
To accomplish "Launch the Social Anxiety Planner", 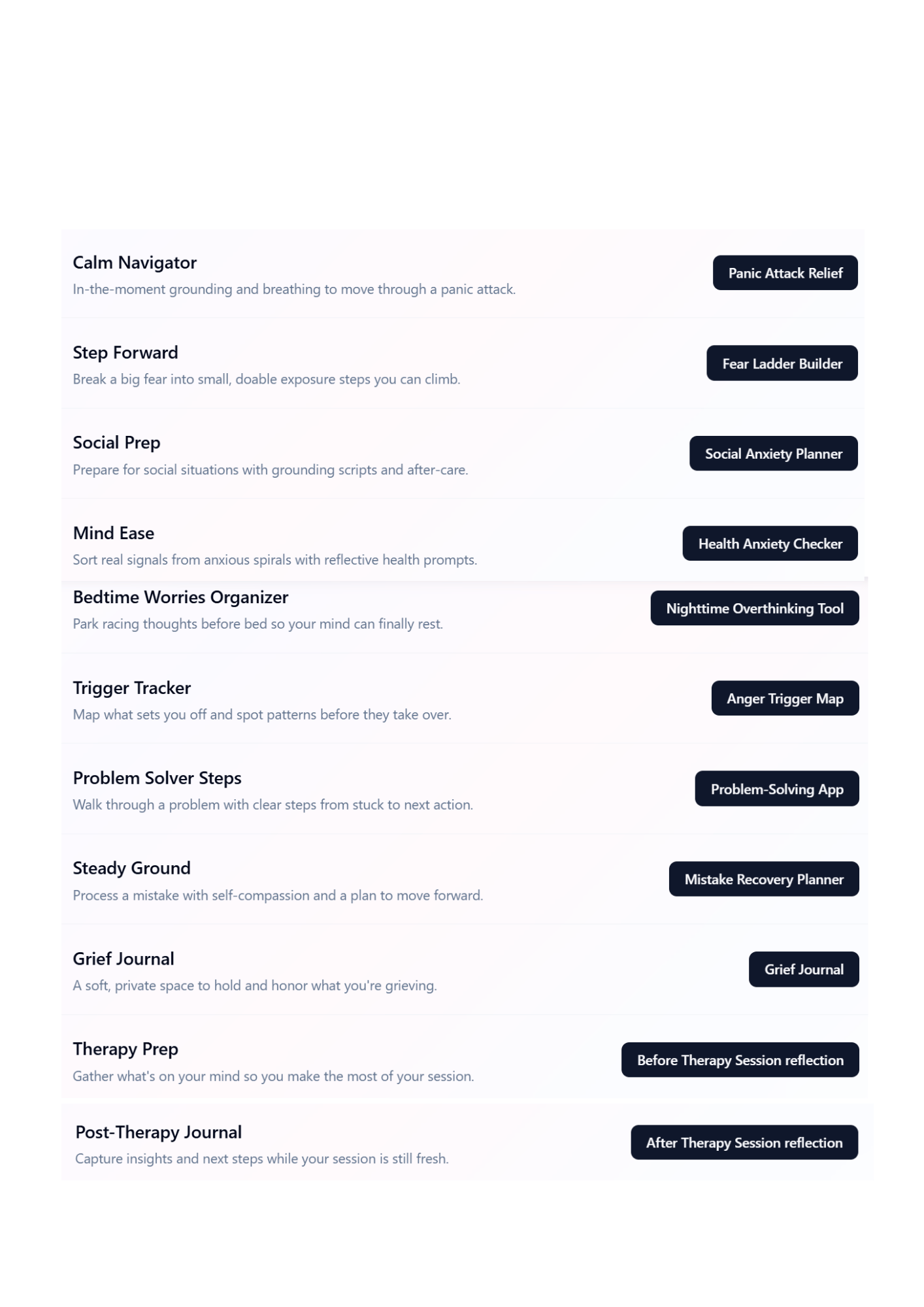I will [773, 454].
